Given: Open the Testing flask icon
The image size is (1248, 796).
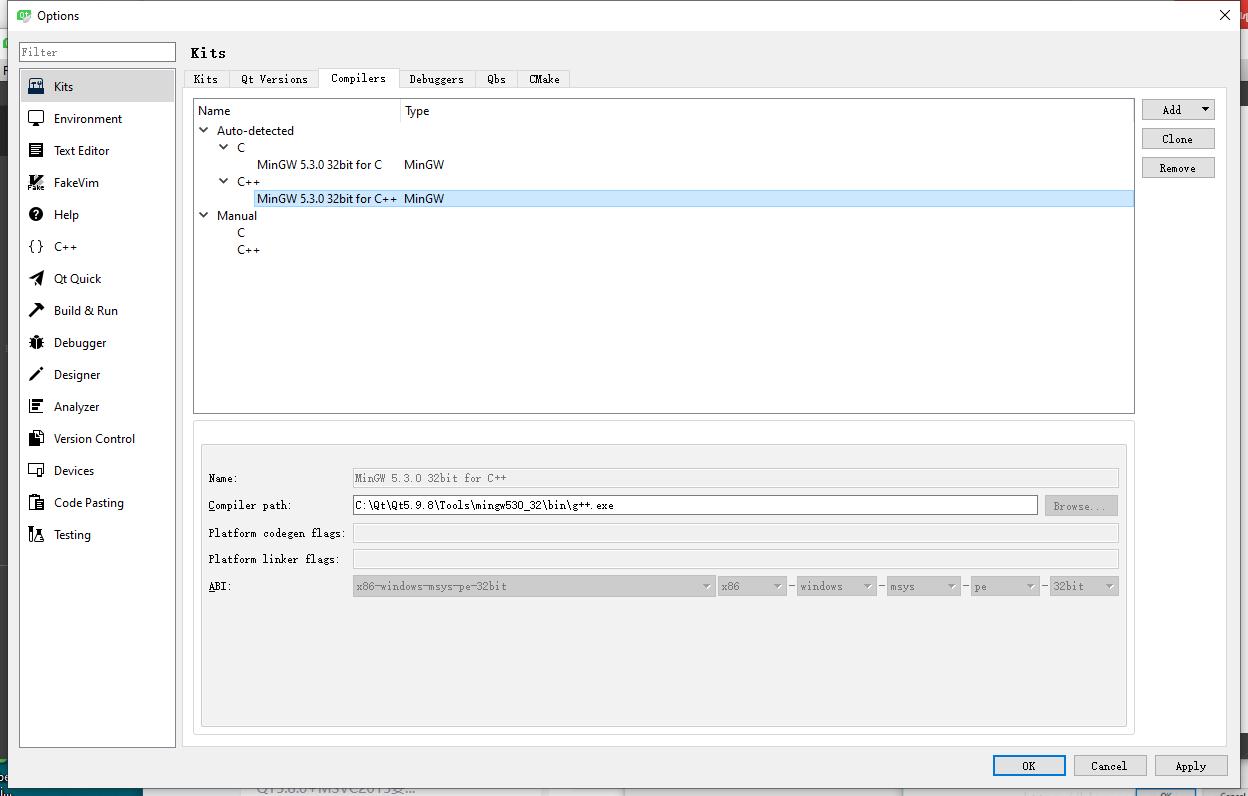Looking at the screenshot, I should click(x=37, y=535).
